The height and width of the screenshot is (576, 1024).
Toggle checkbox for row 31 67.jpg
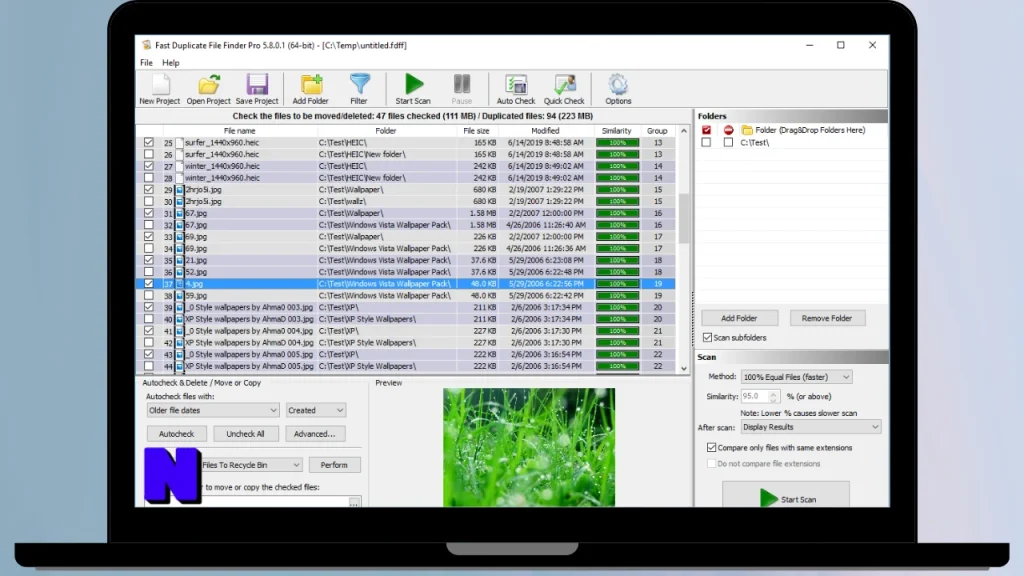click(149, 213)
